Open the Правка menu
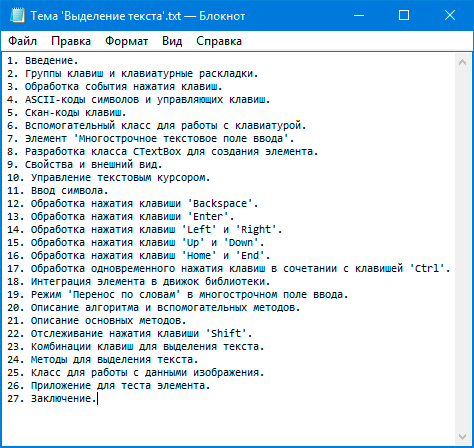Screen dimensions: 474x448 (71, 41)
